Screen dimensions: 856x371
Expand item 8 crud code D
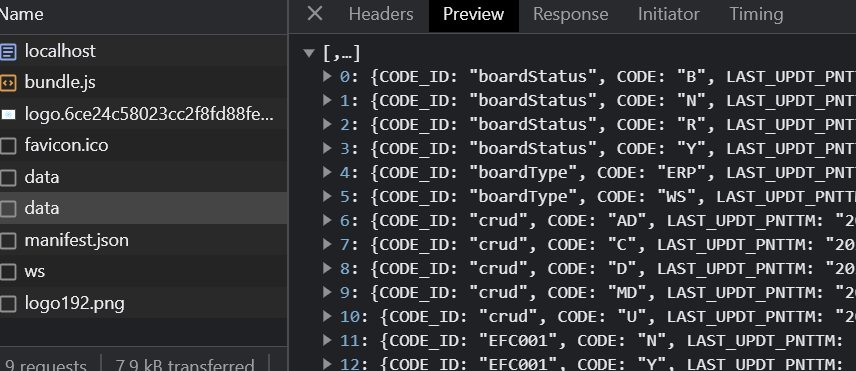328,268
